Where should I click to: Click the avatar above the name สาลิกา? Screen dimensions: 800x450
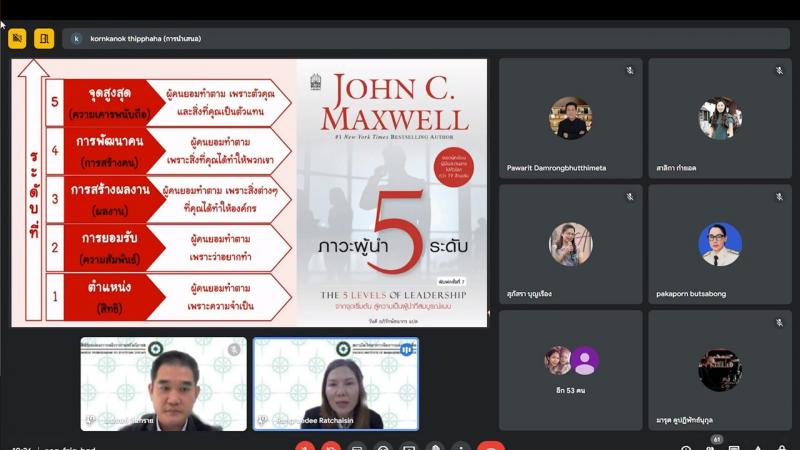tap(720, 118)
